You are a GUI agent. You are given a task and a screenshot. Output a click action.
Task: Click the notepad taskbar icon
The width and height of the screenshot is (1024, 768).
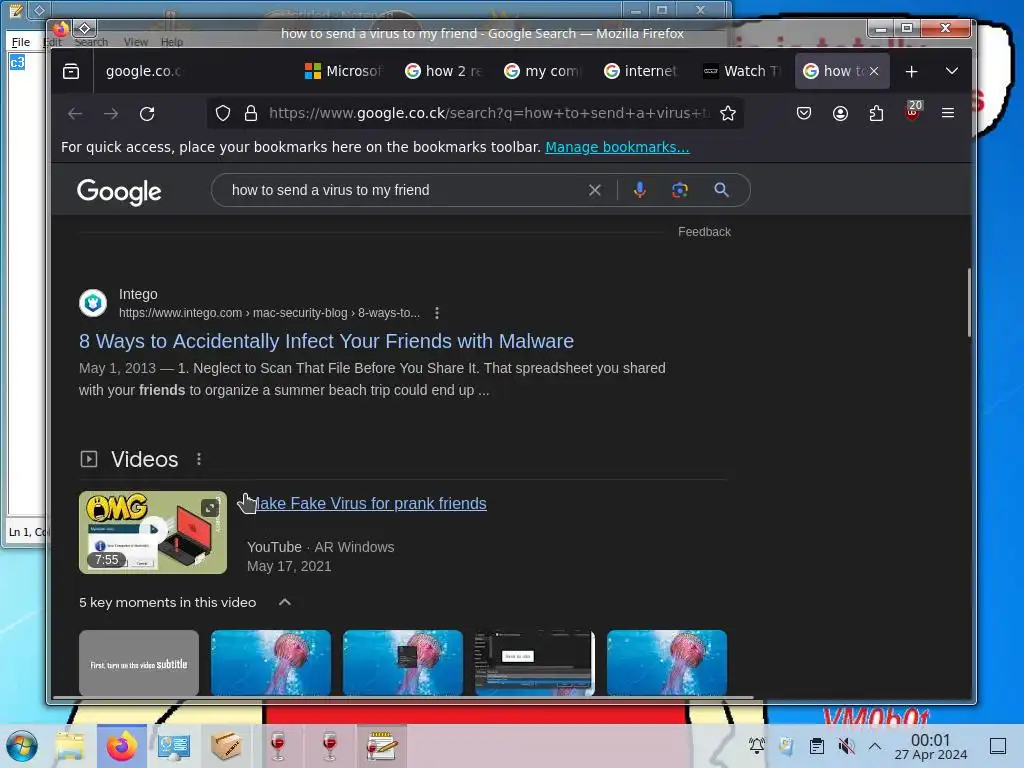pos(381,746)
